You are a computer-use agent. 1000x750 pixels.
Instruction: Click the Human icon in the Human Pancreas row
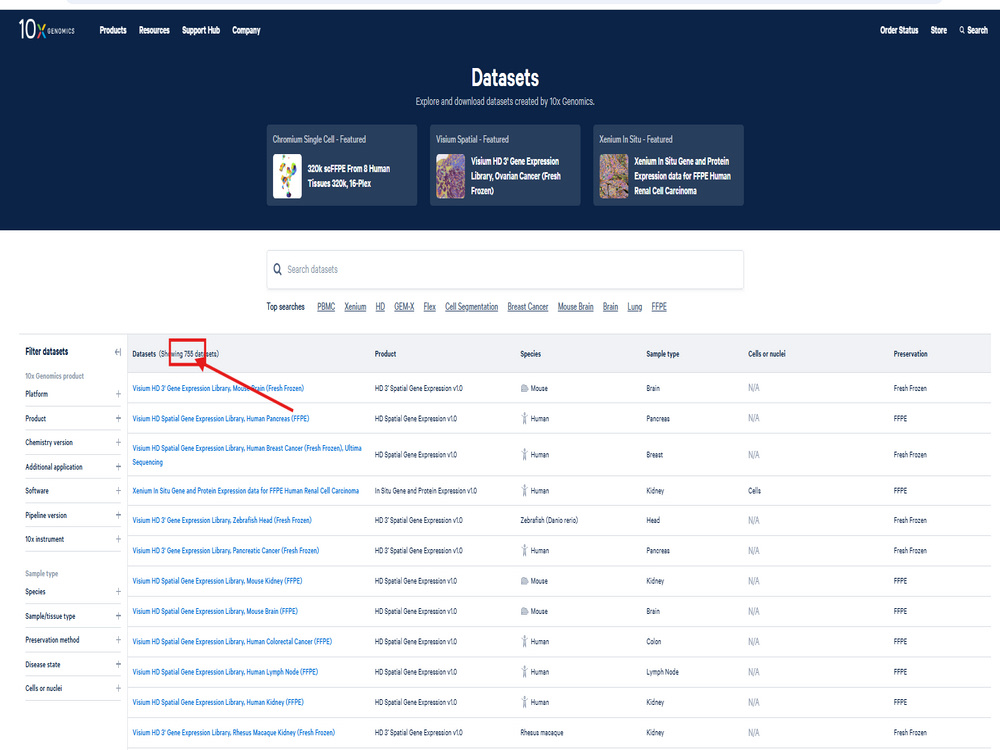pyautogui.click(x=524, y=418)
